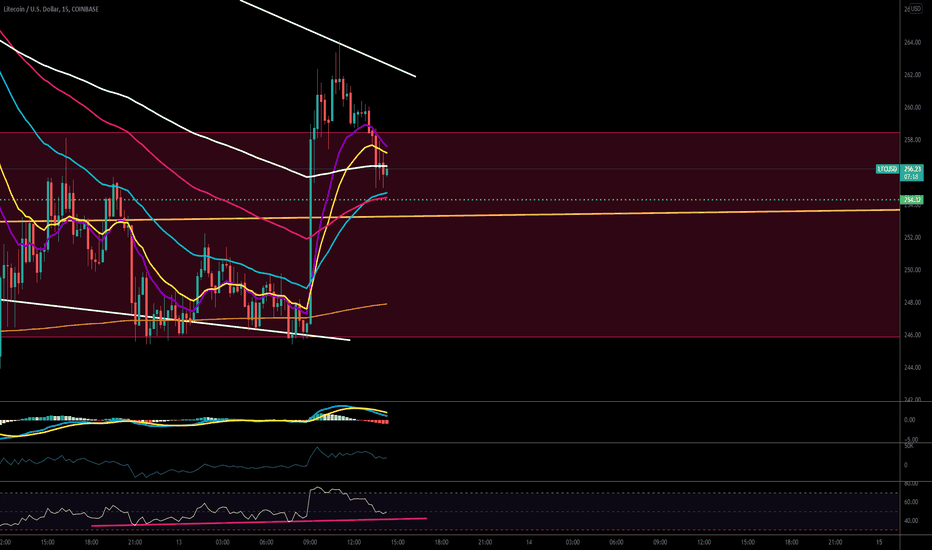Select the LTCUSD symbol label tag
Image resolution: width=932 pixels, height=550 pixels.
pos(887,169)
